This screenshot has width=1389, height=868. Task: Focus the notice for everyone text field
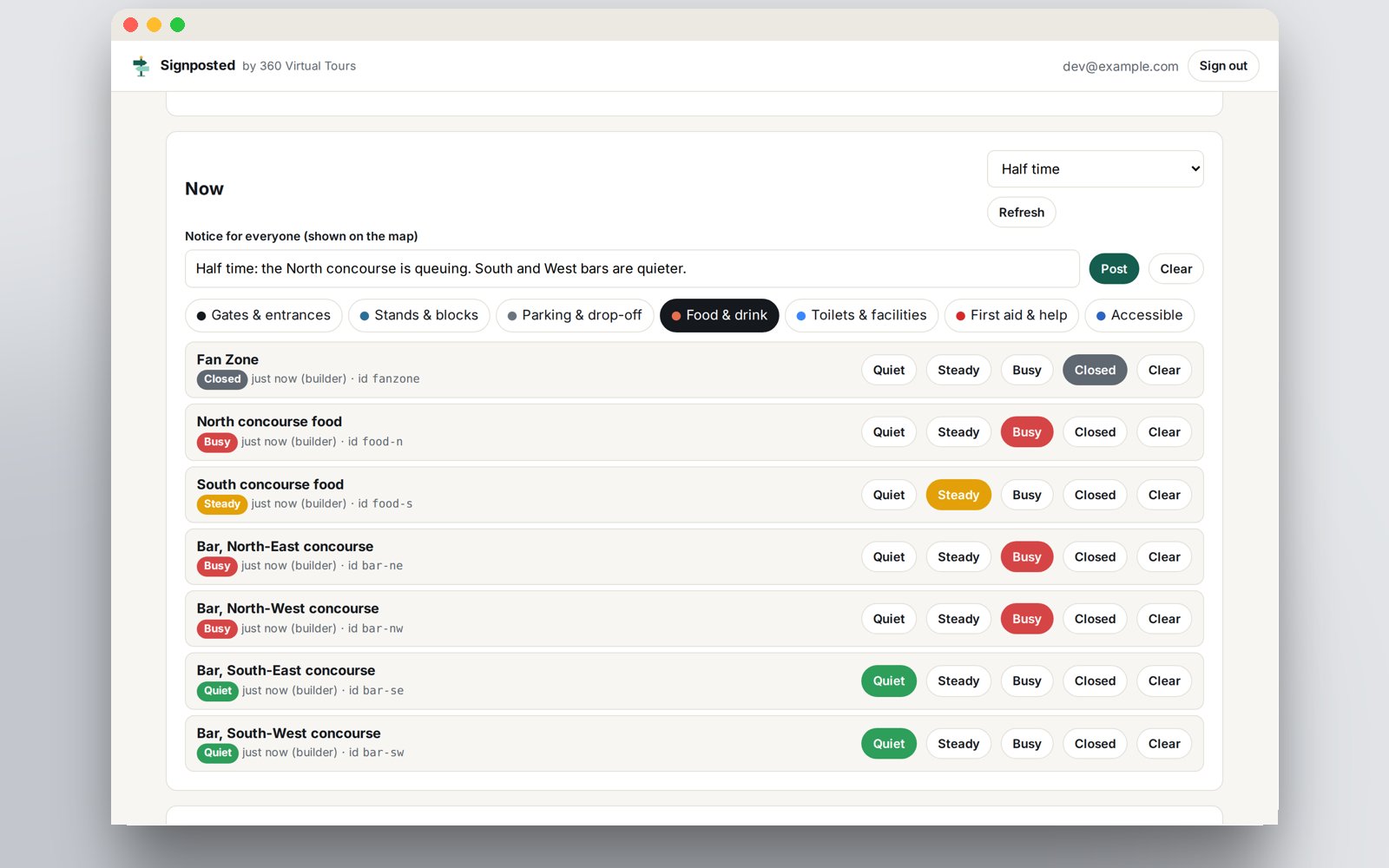(x=632, y=269)
